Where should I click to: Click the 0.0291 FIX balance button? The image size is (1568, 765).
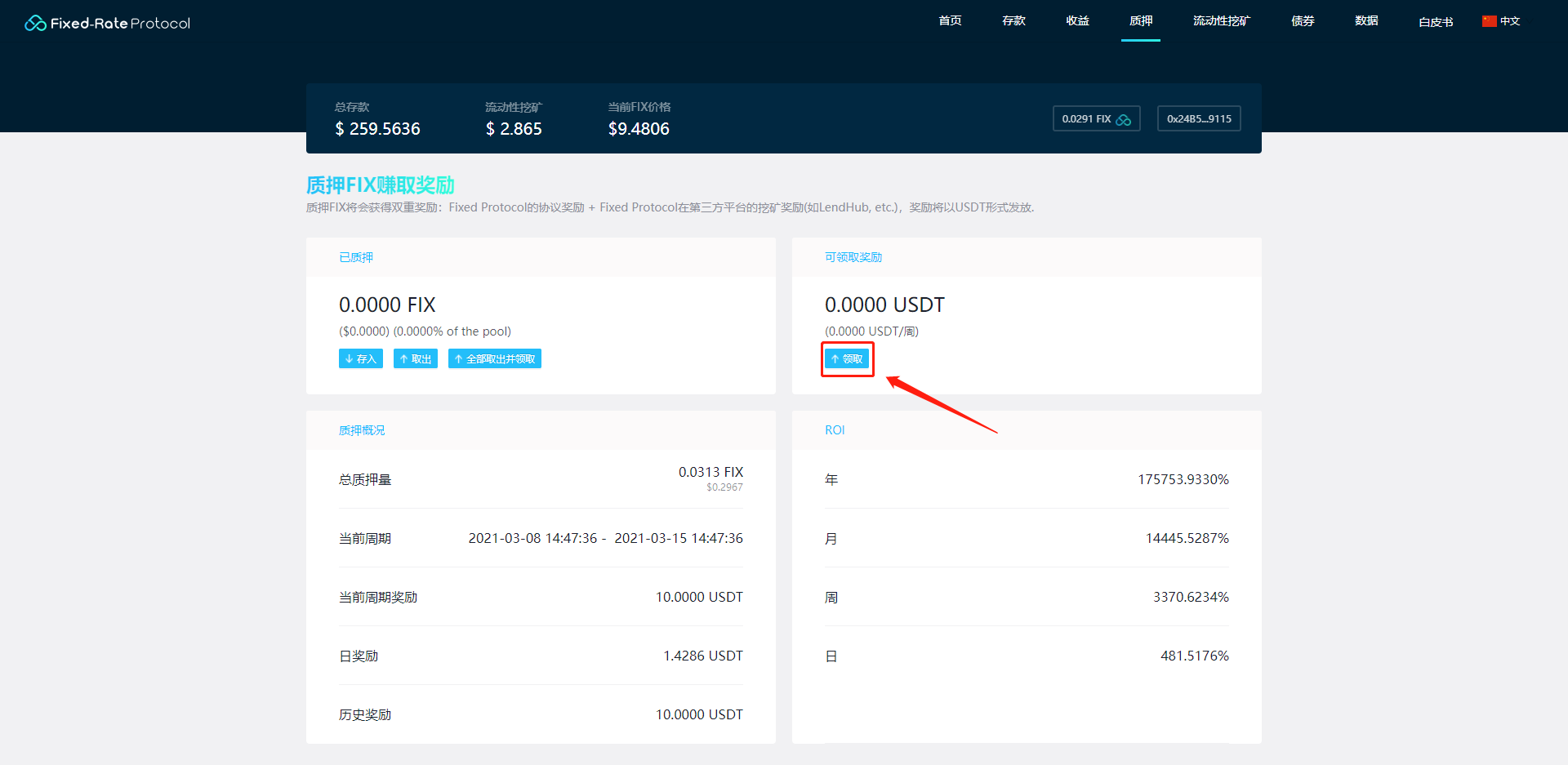pyautogui.click(x=1096, y=118)
